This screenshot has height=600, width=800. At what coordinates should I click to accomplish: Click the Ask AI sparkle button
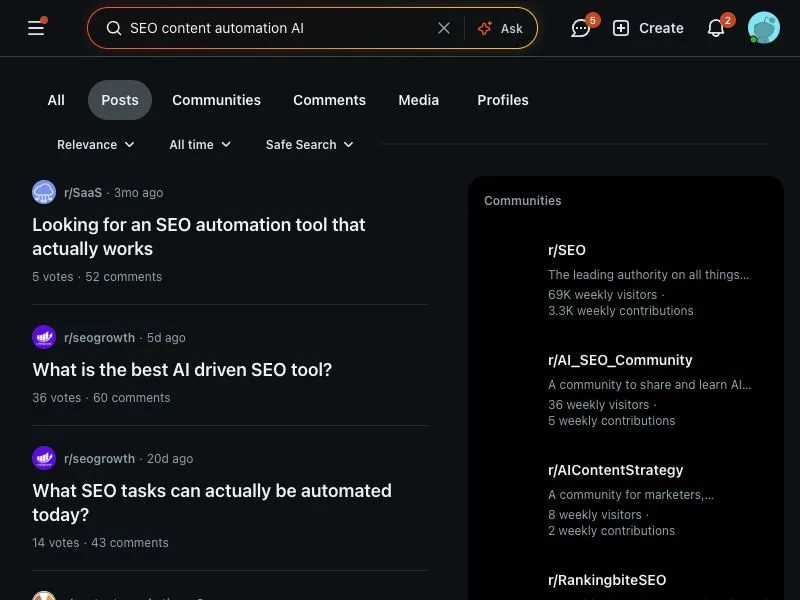click(500, 28)
